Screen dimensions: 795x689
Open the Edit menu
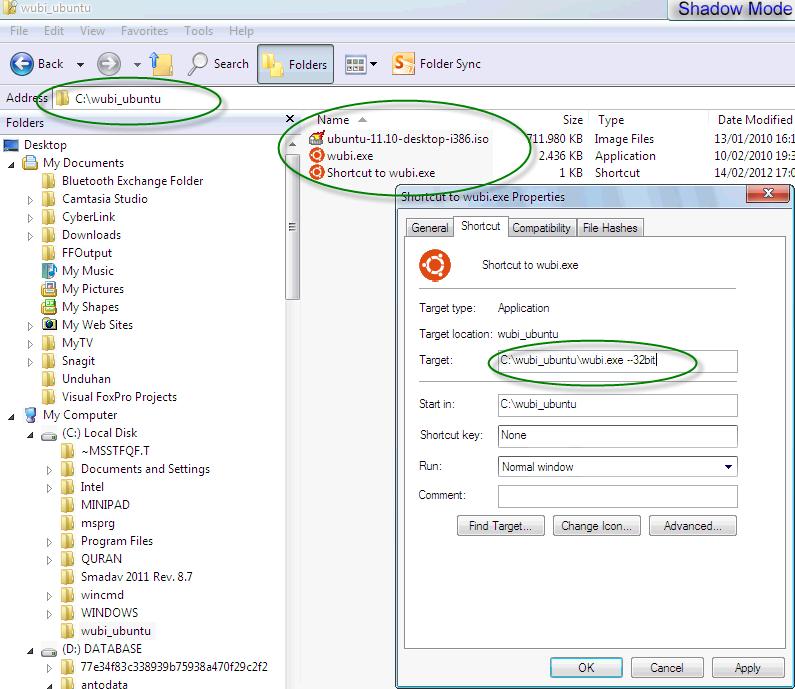tap(54, 31)
